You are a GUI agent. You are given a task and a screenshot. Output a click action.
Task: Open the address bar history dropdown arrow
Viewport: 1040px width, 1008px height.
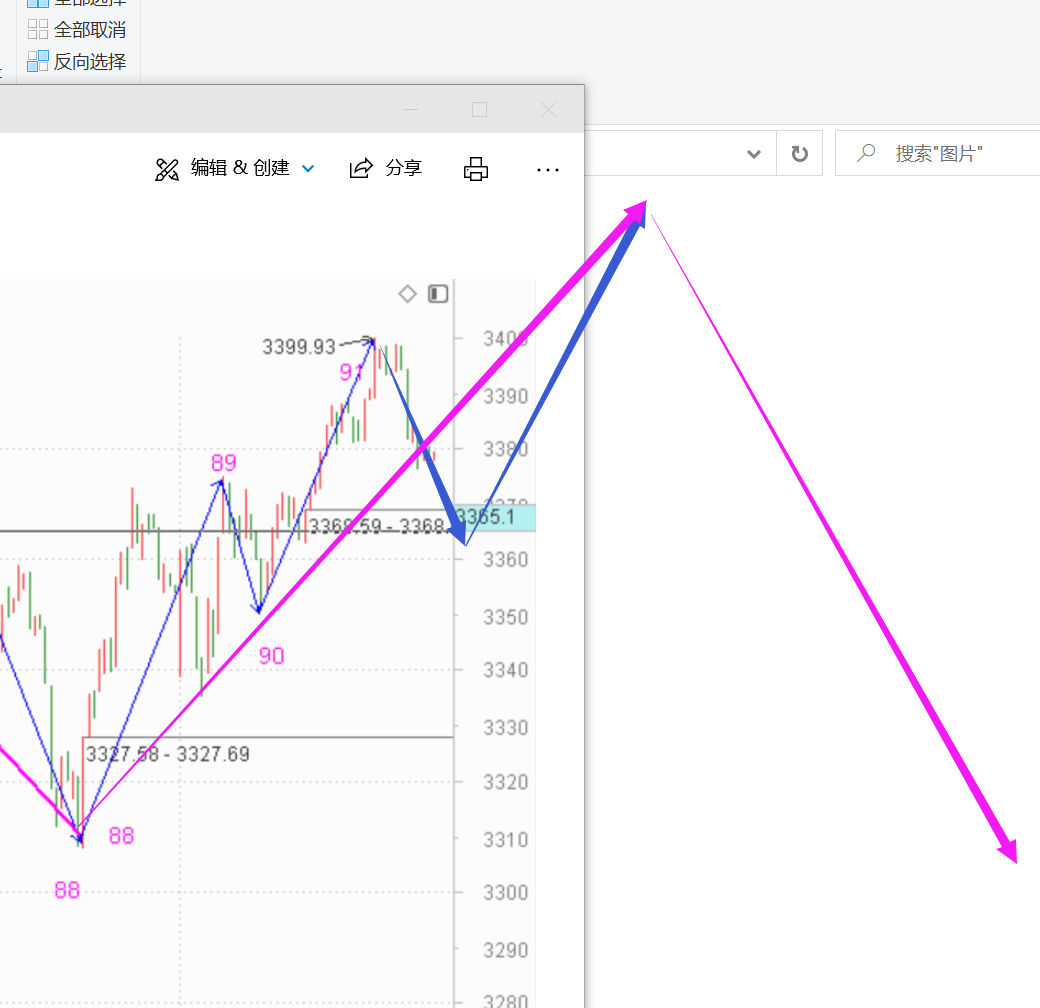coord(754,154)
